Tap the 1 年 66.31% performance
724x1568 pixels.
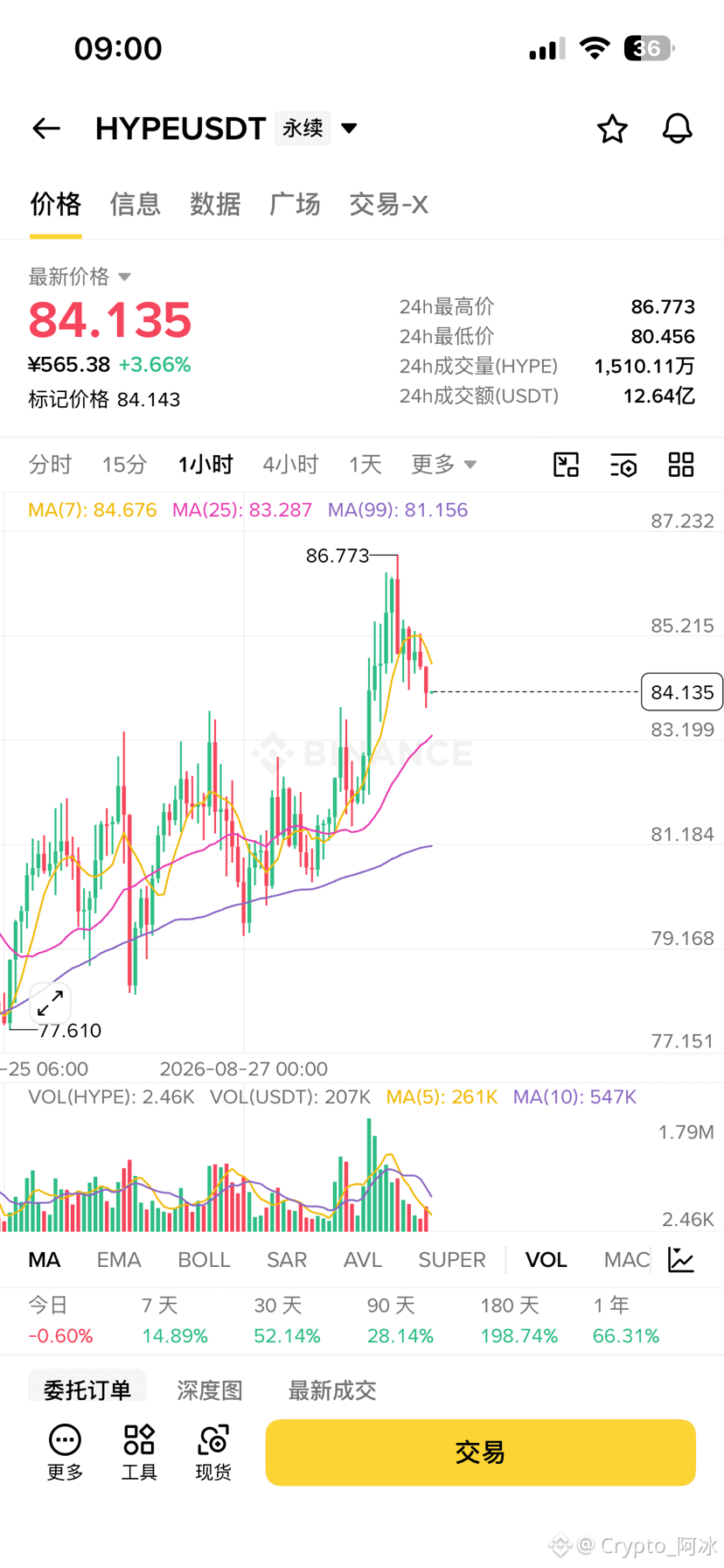626,1321
